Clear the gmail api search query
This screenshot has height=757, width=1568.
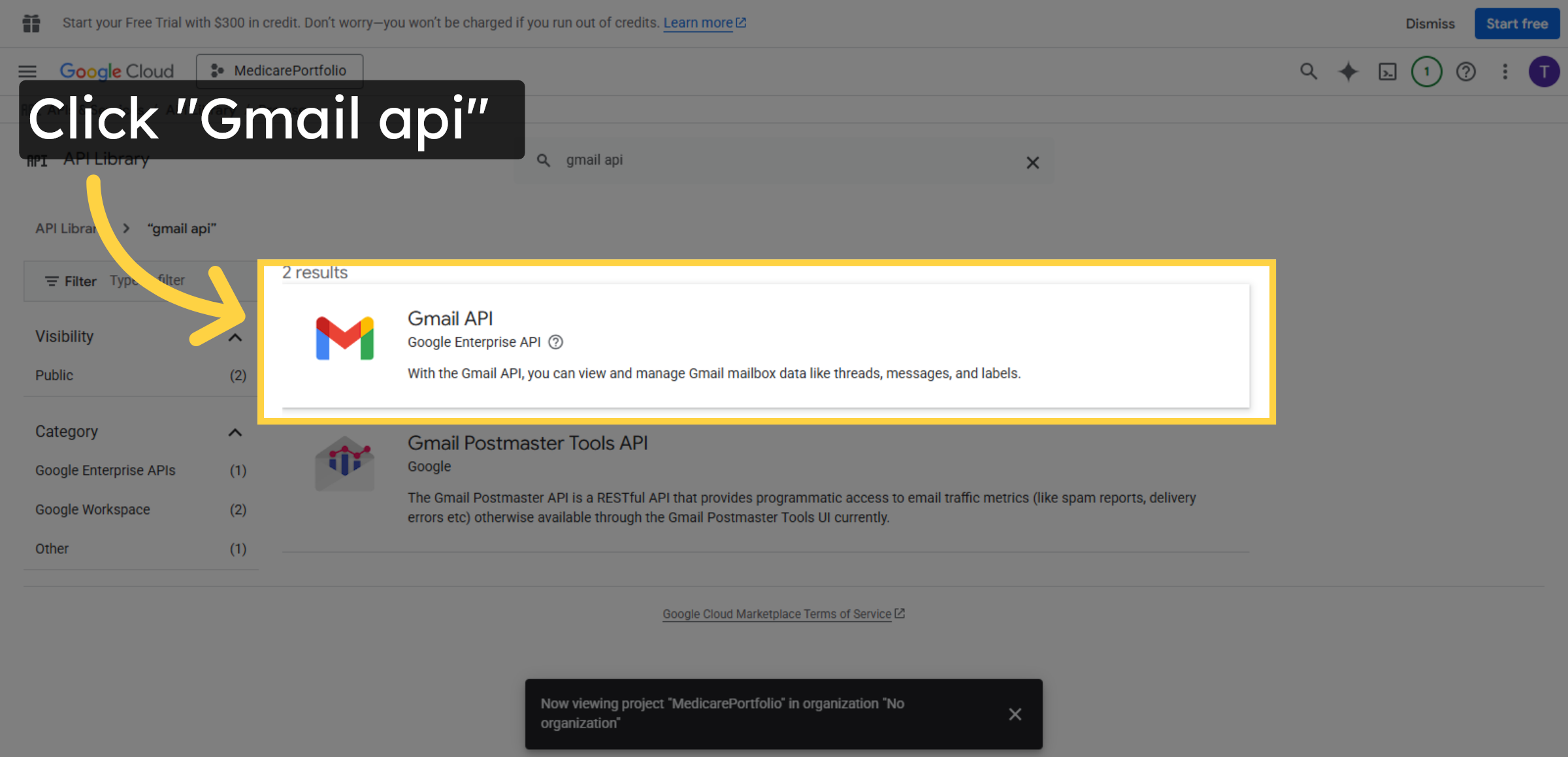pyautogui.click(x=1033, y=162)
